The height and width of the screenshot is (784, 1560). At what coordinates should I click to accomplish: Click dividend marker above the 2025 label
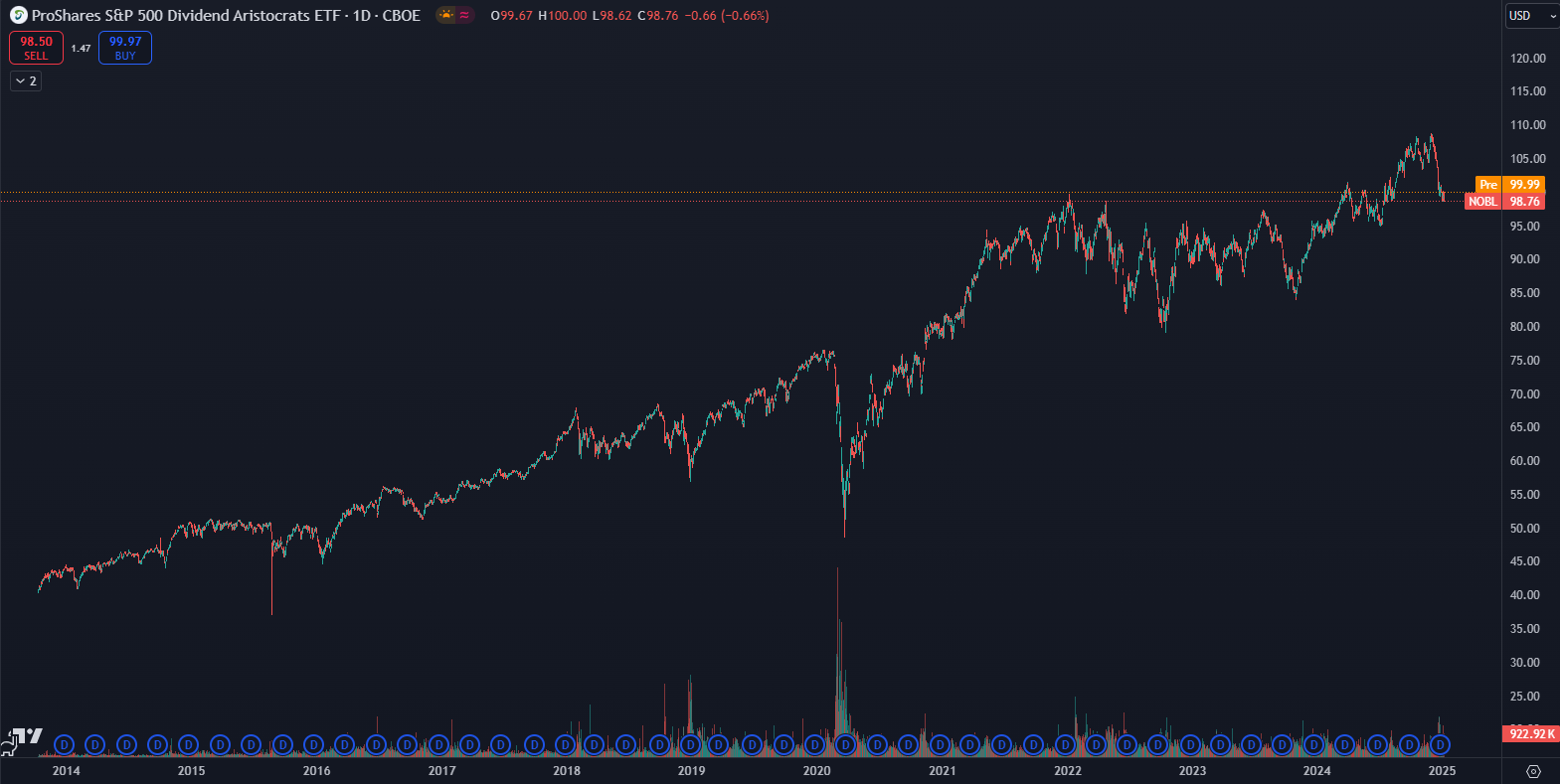click(x=1439, y=744)
